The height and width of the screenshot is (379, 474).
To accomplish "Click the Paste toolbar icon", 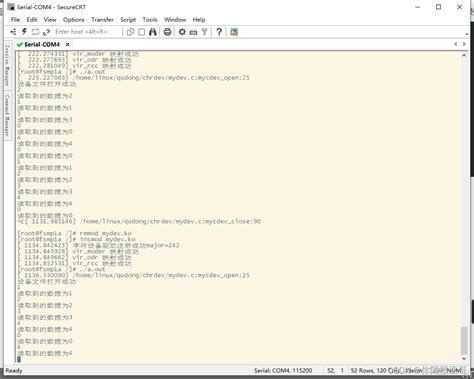I will tap(142, 32).
